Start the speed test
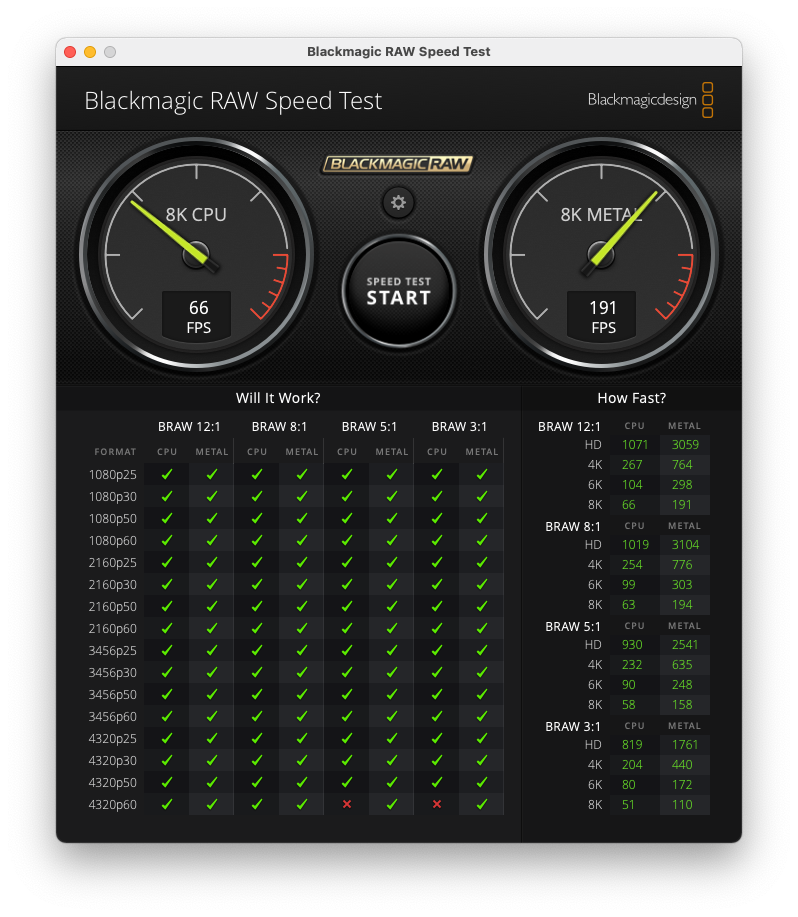798x917 pixels. point(399,291)
